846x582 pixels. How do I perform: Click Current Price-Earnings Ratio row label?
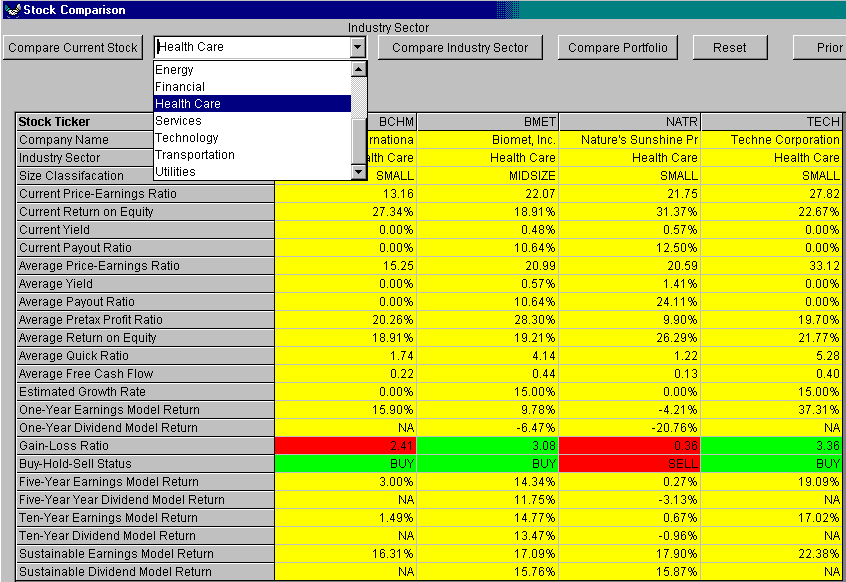145,194
